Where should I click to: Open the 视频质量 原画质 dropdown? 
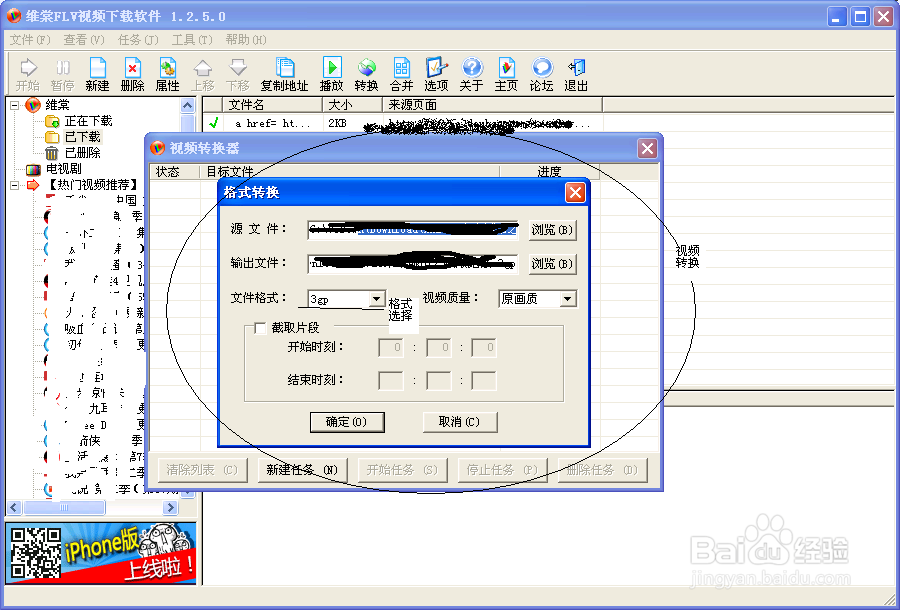(568, 299)
